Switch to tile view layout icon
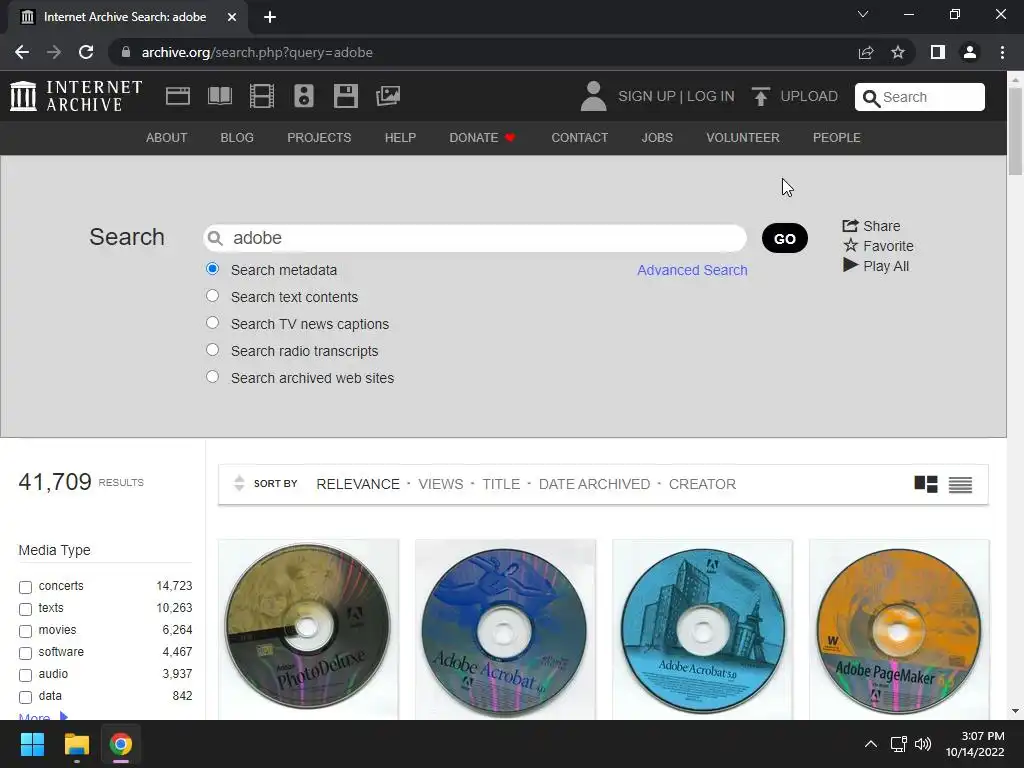Viewport: 1024px width, 768px height. [x=925, y=484]
